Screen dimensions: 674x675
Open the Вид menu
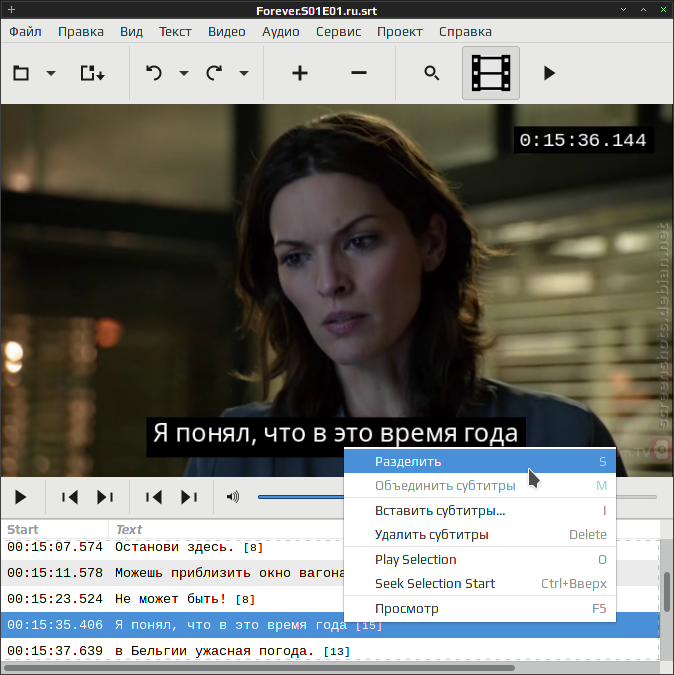click(x=131, y=31)
